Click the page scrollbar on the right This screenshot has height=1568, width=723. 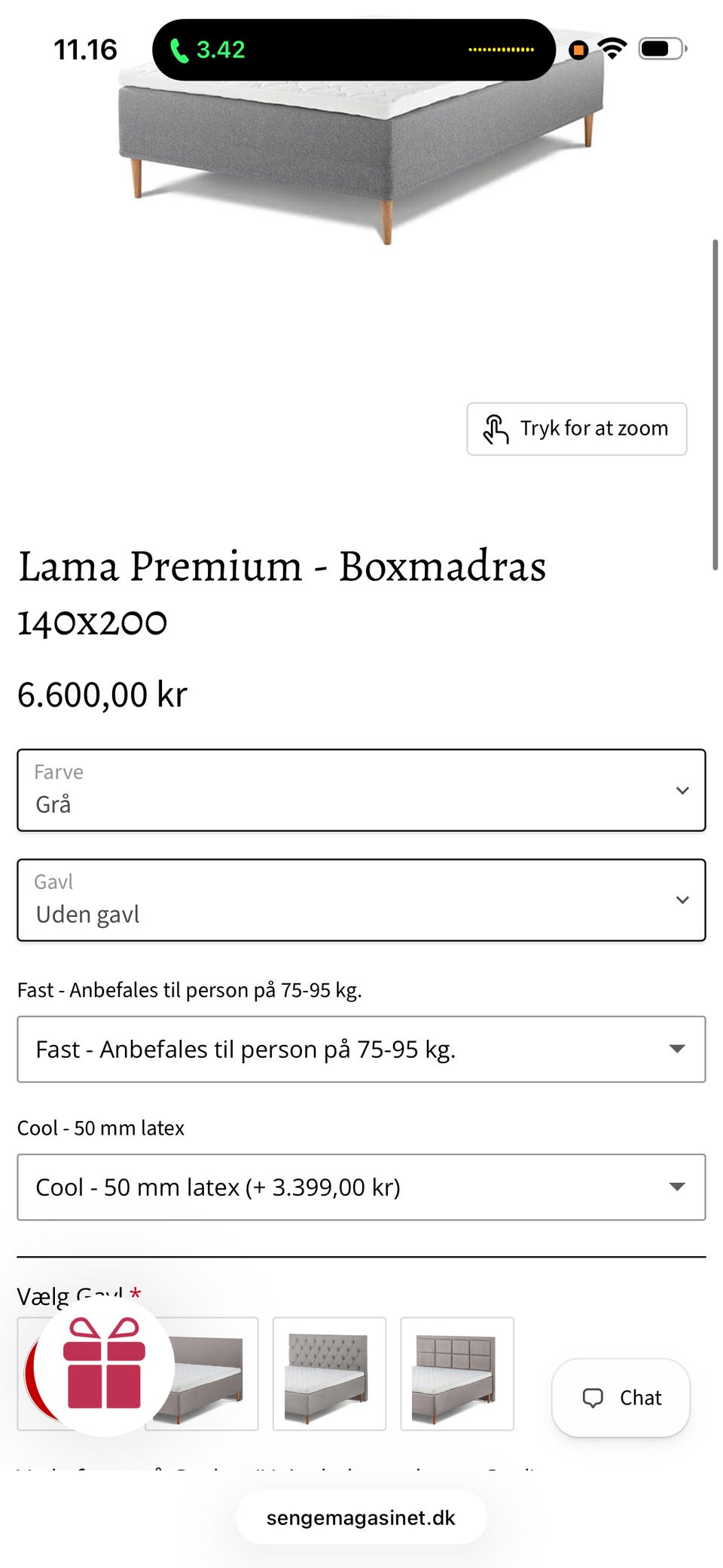pyautogui.click(x=715, y=405)
